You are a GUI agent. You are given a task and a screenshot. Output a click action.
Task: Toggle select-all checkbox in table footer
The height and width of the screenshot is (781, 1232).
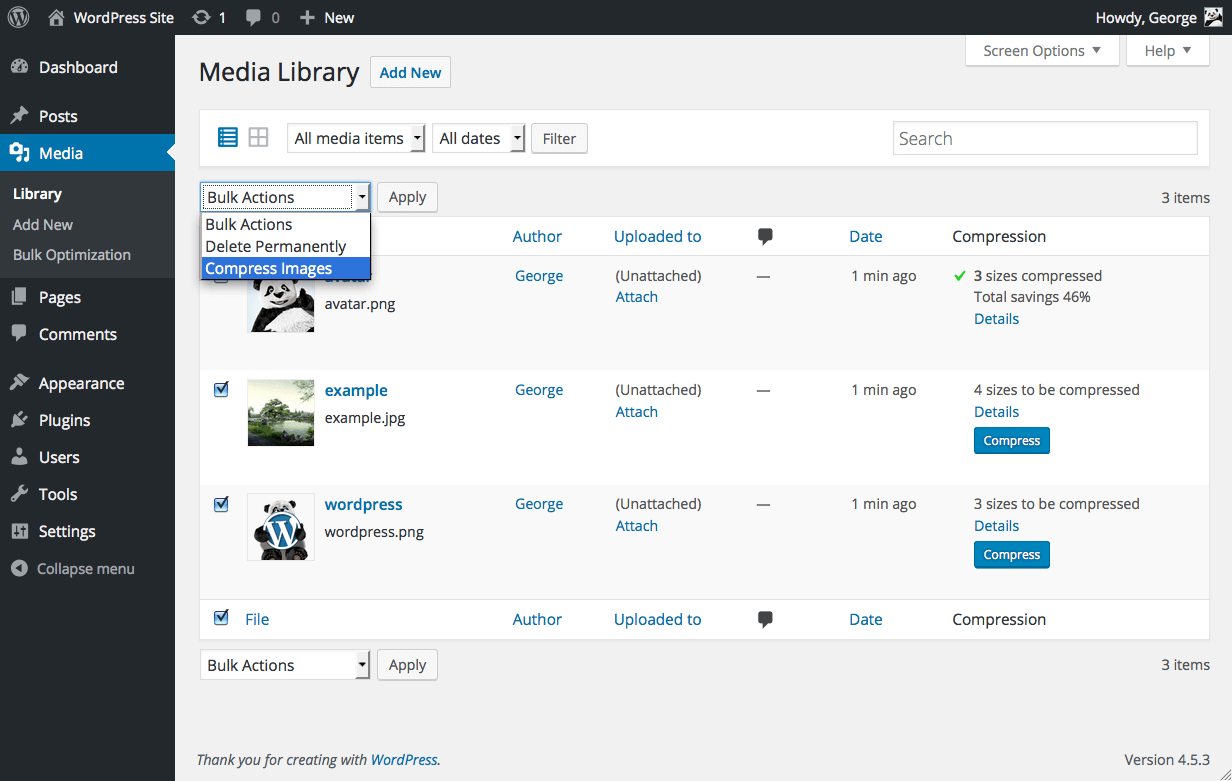(221, 618)
